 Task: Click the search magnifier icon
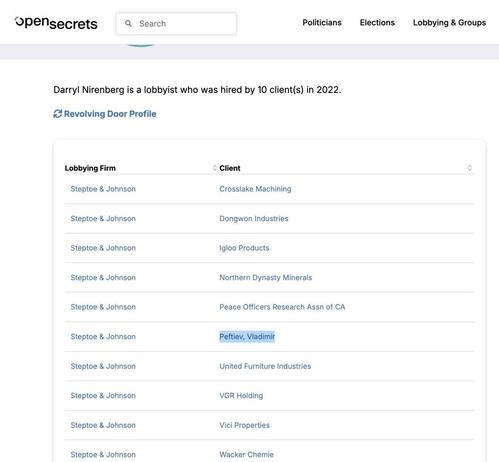point(128,23)
